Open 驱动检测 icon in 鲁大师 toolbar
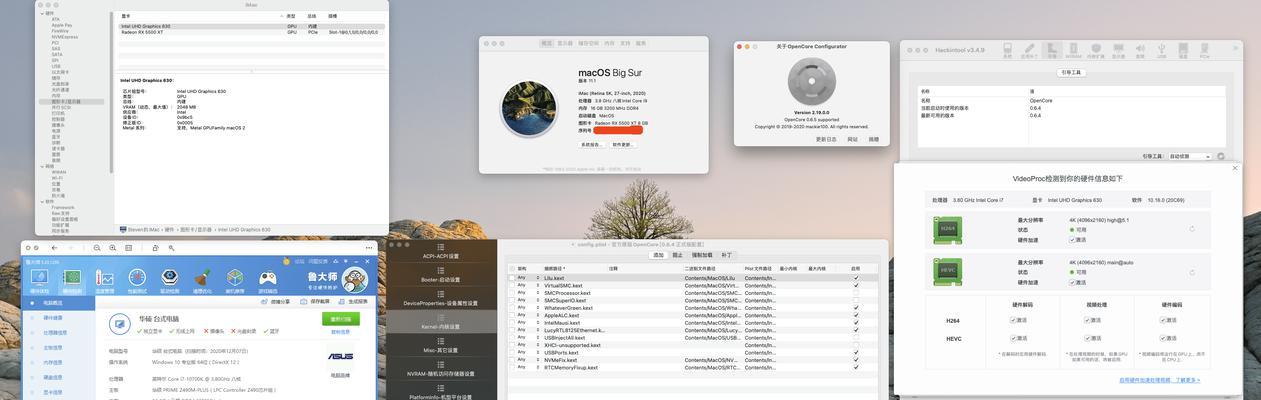Viewport: 1261px width, 400px height. click(169, 279)
